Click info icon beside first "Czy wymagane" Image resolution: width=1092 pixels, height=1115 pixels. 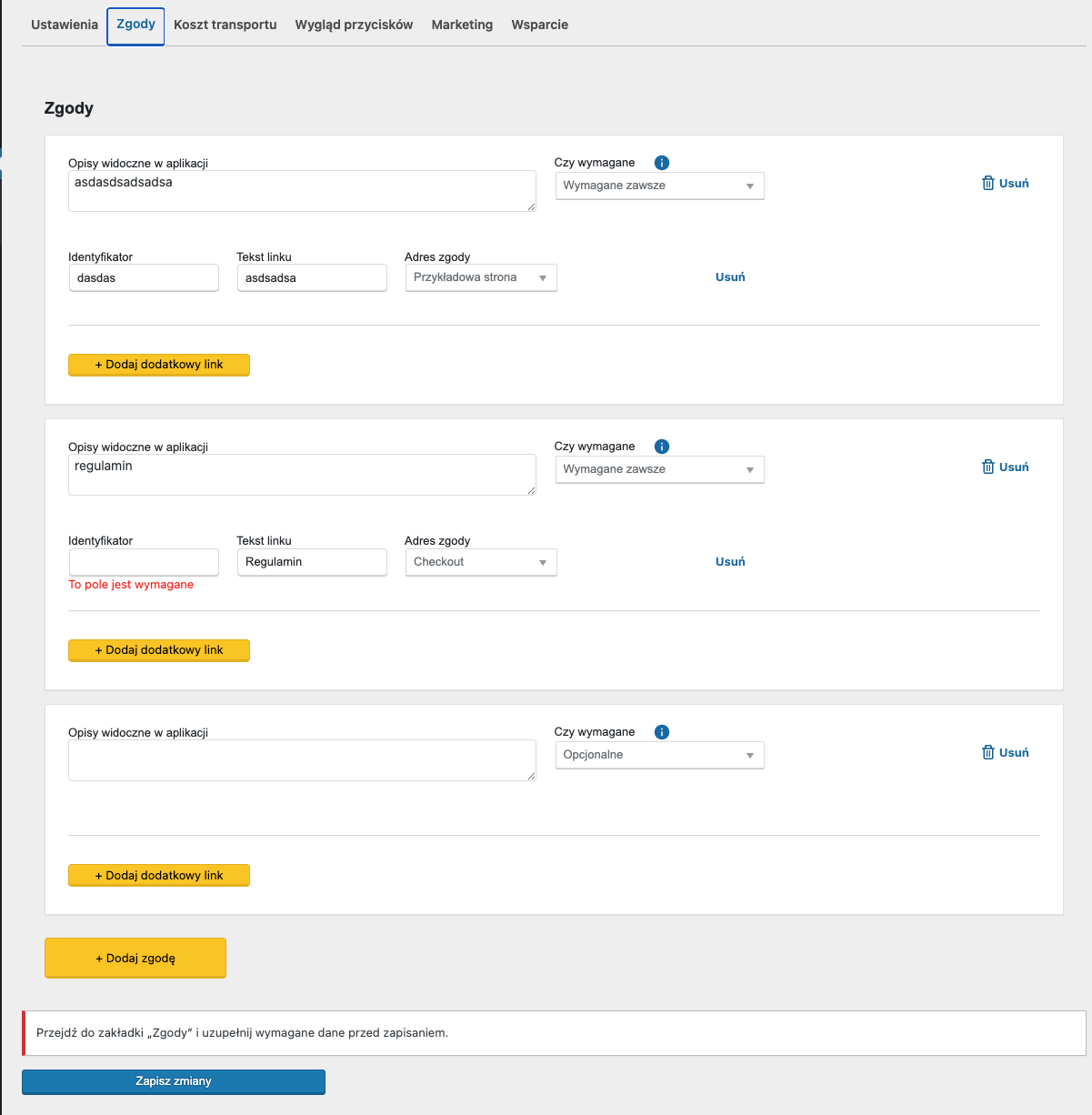click(662, 163)
